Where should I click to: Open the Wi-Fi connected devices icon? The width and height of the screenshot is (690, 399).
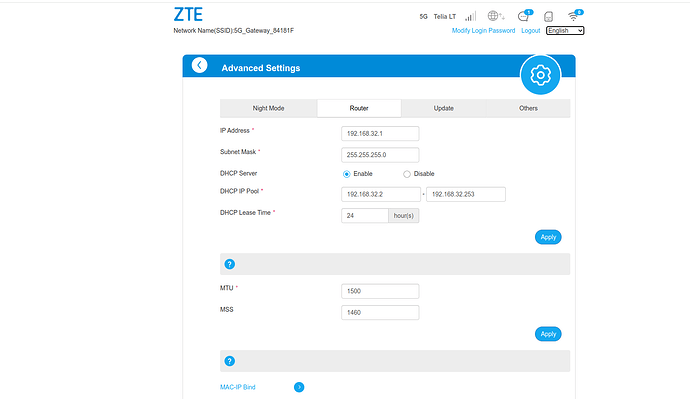click(574, 16)
